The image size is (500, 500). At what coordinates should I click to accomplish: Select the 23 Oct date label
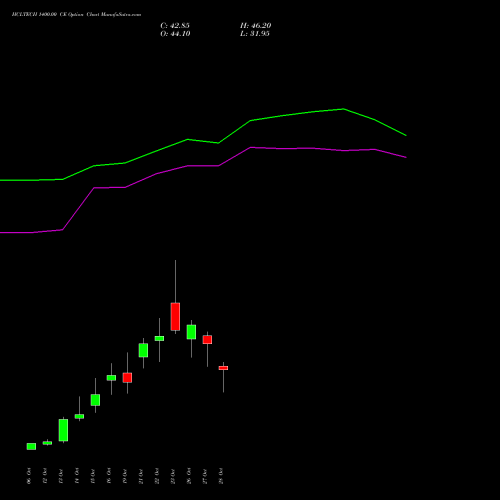click(173, 476)
